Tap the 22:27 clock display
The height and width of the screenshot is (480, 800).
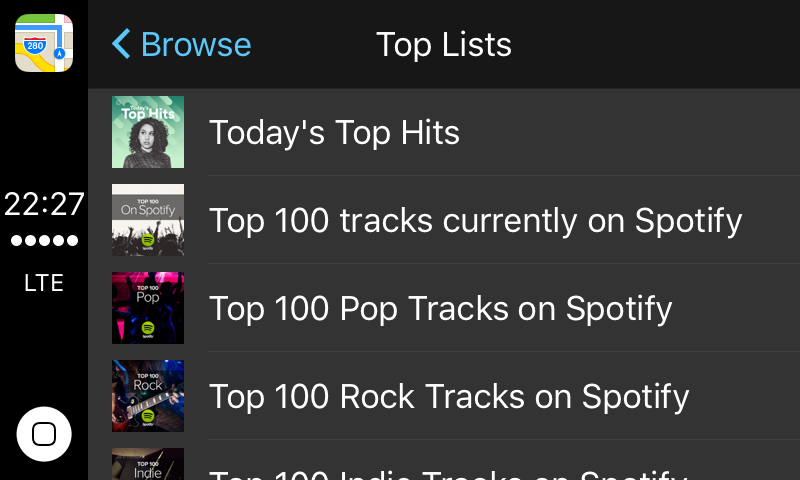[44, 204]
